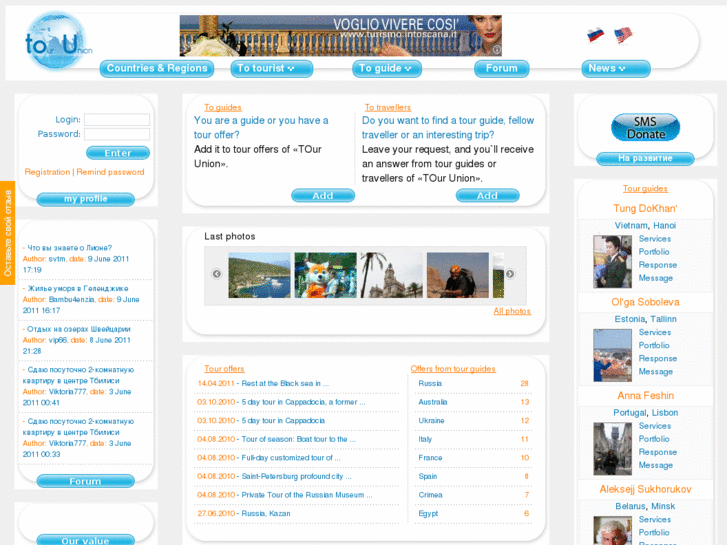Open the hiker with helmet thumbnail
Image resolution: width=727 pixels, height=545 pixels.
pyautogui.click(x=458, y=275)
